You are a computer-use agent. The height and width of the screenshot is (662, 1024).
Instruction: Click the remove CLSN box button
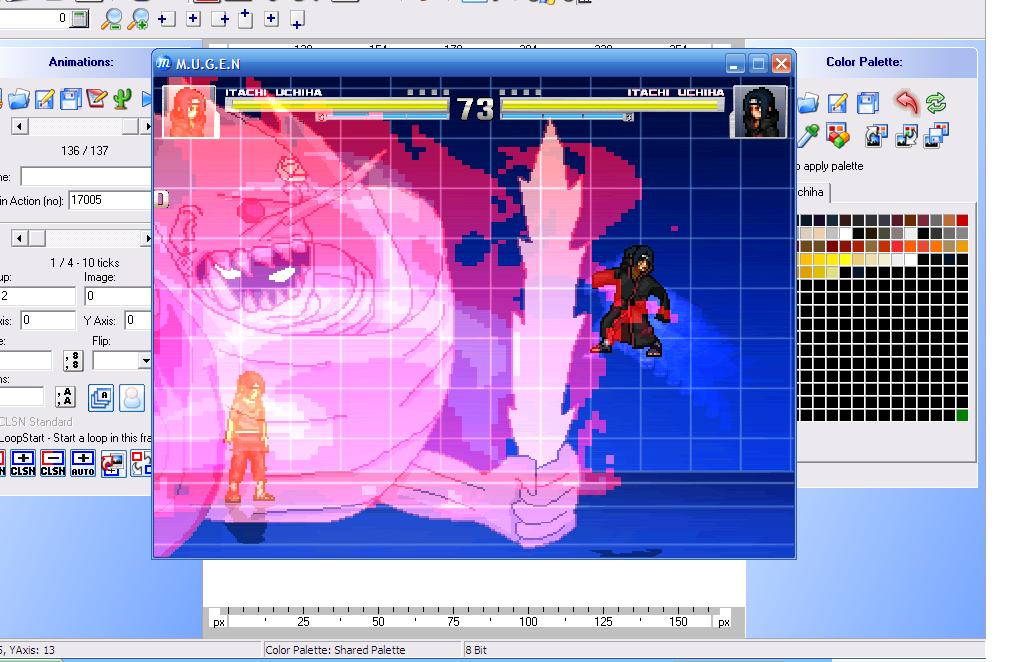click(x=53, y=463)
